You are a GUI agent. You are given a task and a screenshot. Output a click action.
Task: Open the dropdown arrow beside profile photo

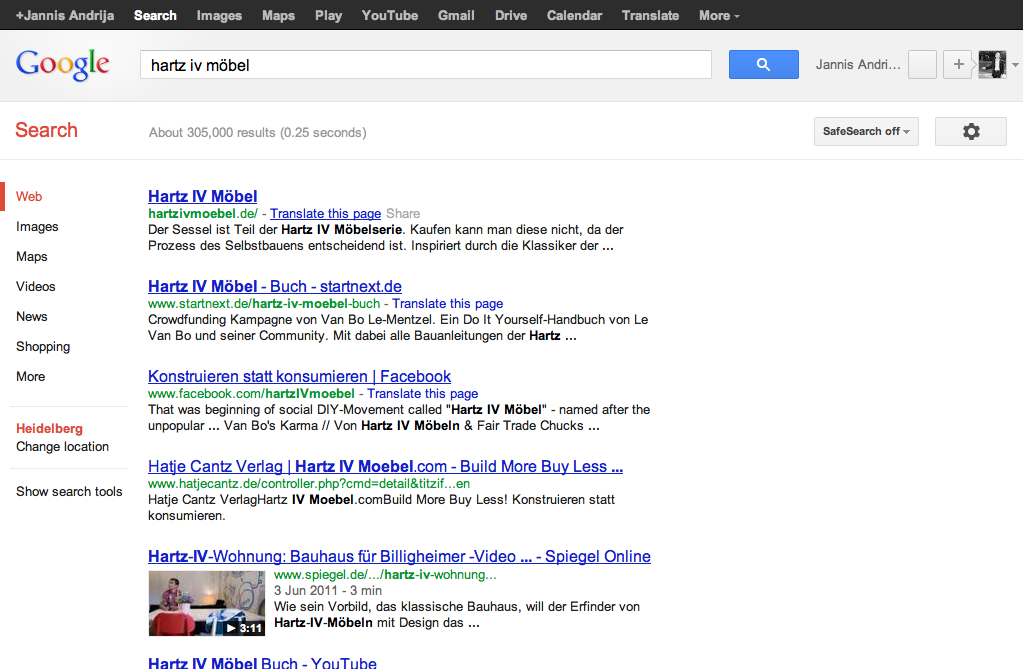tap(1015, 65)
